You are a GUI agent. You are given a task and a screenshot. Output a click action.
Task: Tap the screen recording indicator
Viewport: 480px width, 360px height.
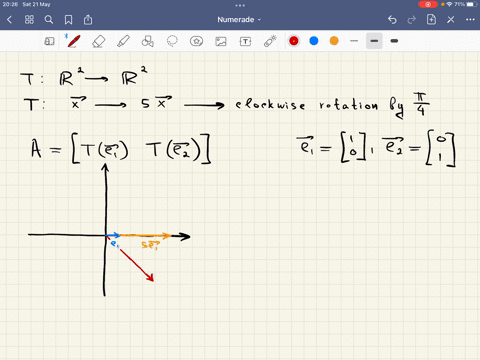tap(428, 4)
